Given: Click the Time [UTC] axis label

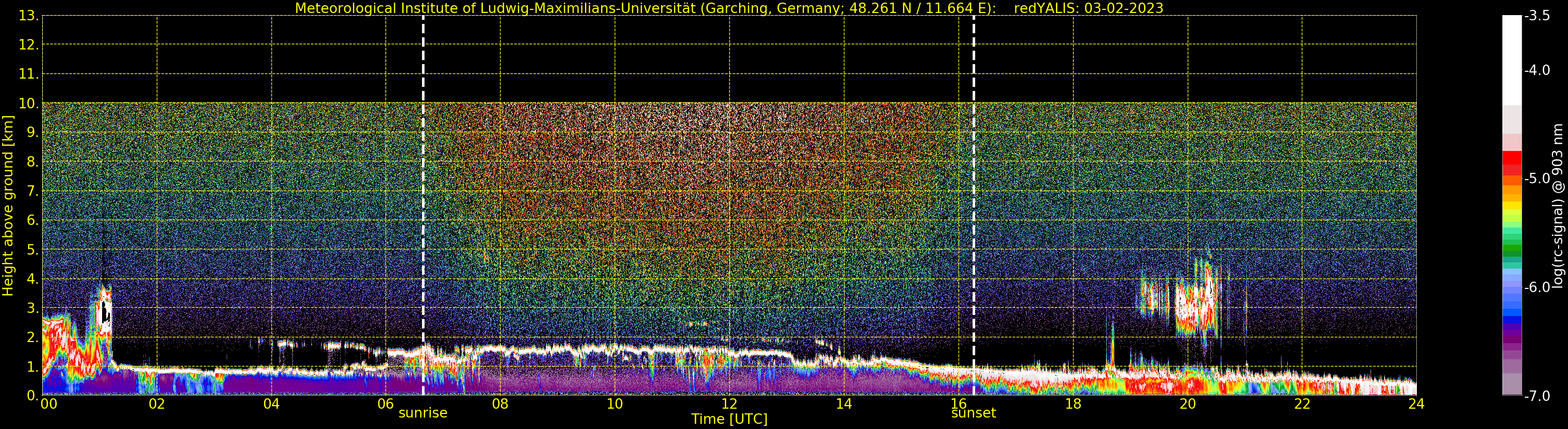Looking at the screenshot, I should [x=729, y=419].
